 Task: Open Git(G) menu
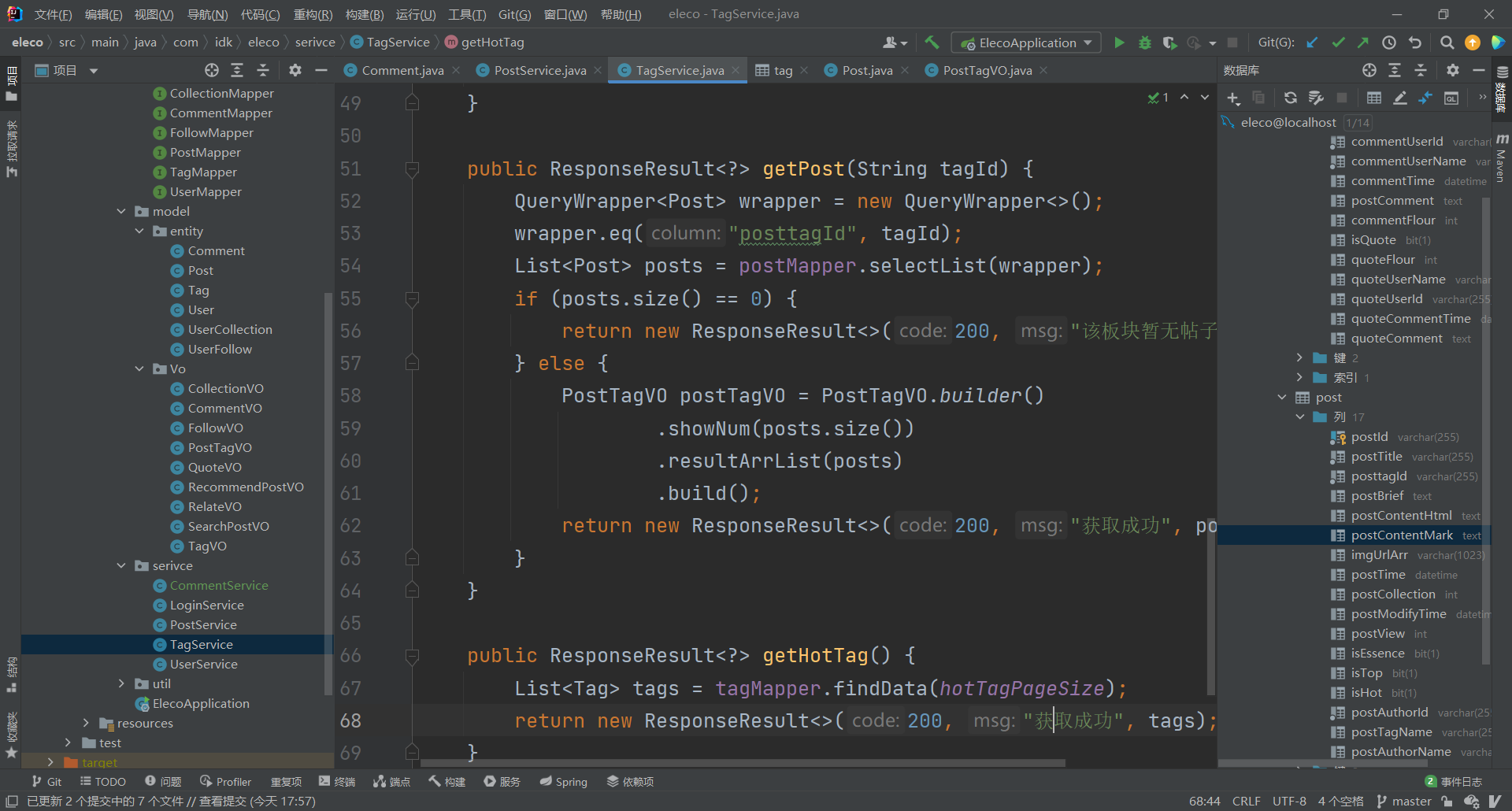pos(514,14)
